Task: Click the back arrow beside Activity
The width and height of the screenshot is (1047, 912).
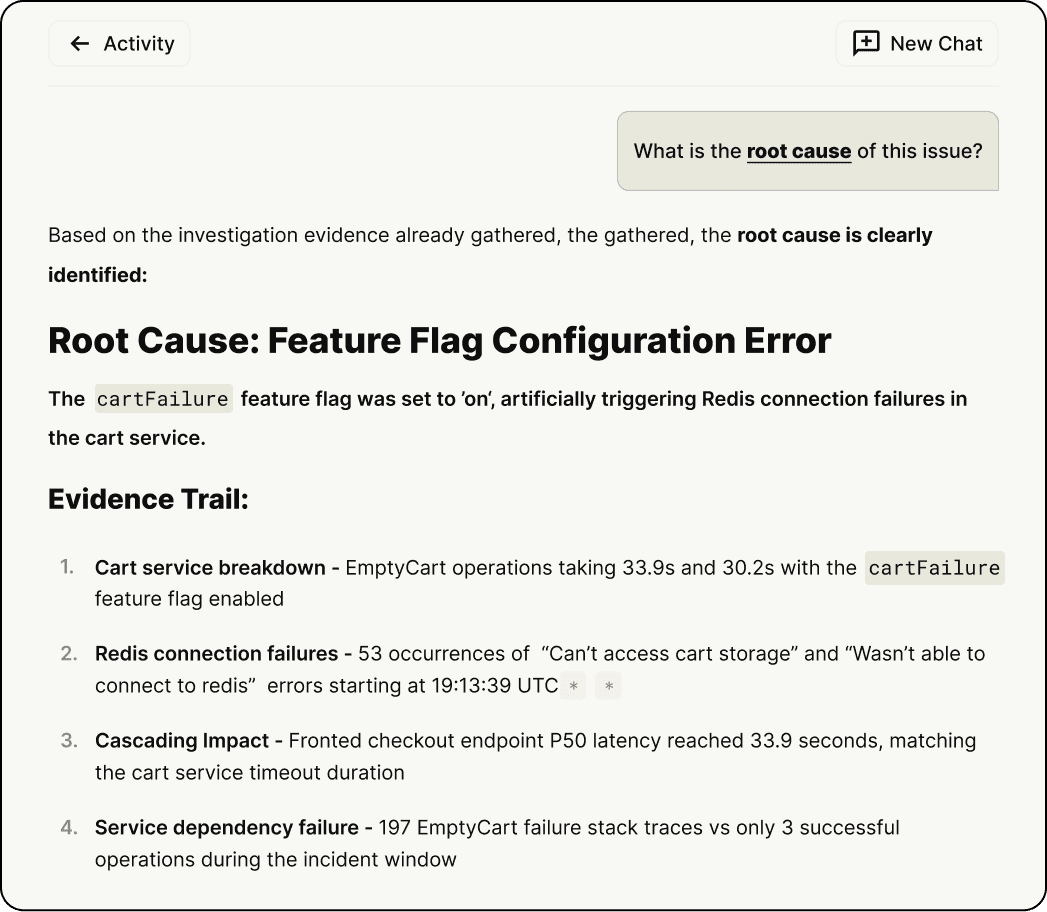Action: (x=80, y=44)
